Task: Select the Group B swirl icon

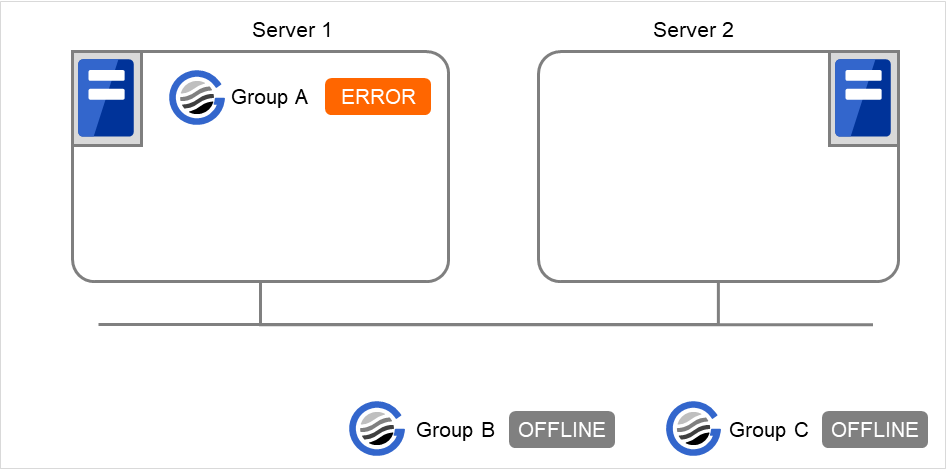Action: pos(376,430)
